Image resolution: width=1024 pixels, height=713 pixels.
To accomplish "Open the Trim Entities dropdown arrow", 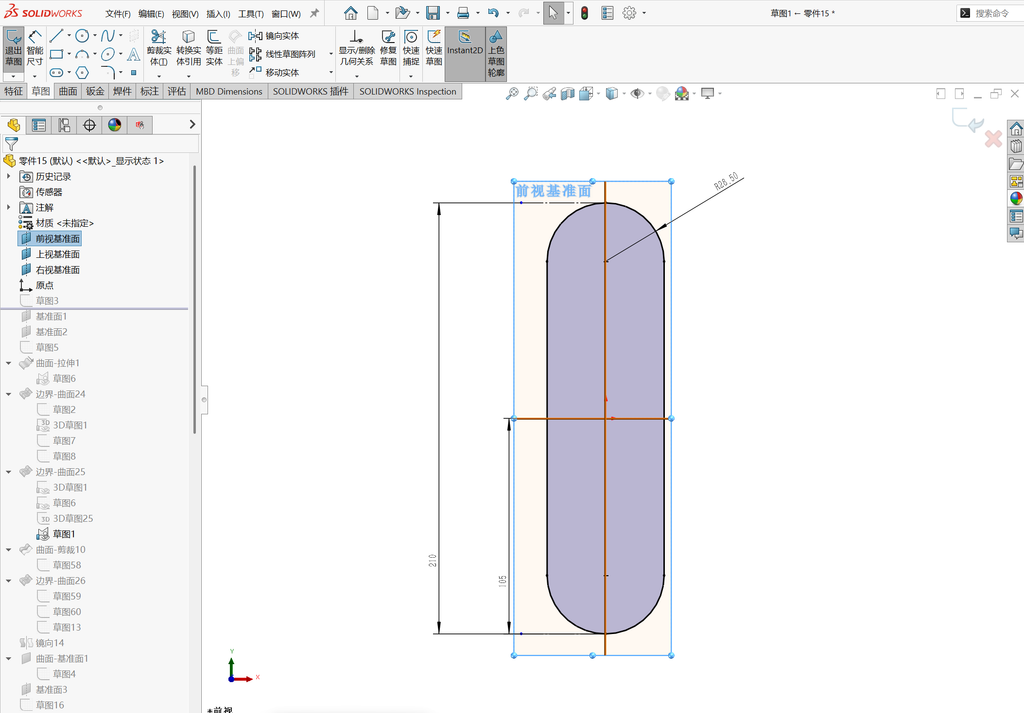I will point(159,76).
